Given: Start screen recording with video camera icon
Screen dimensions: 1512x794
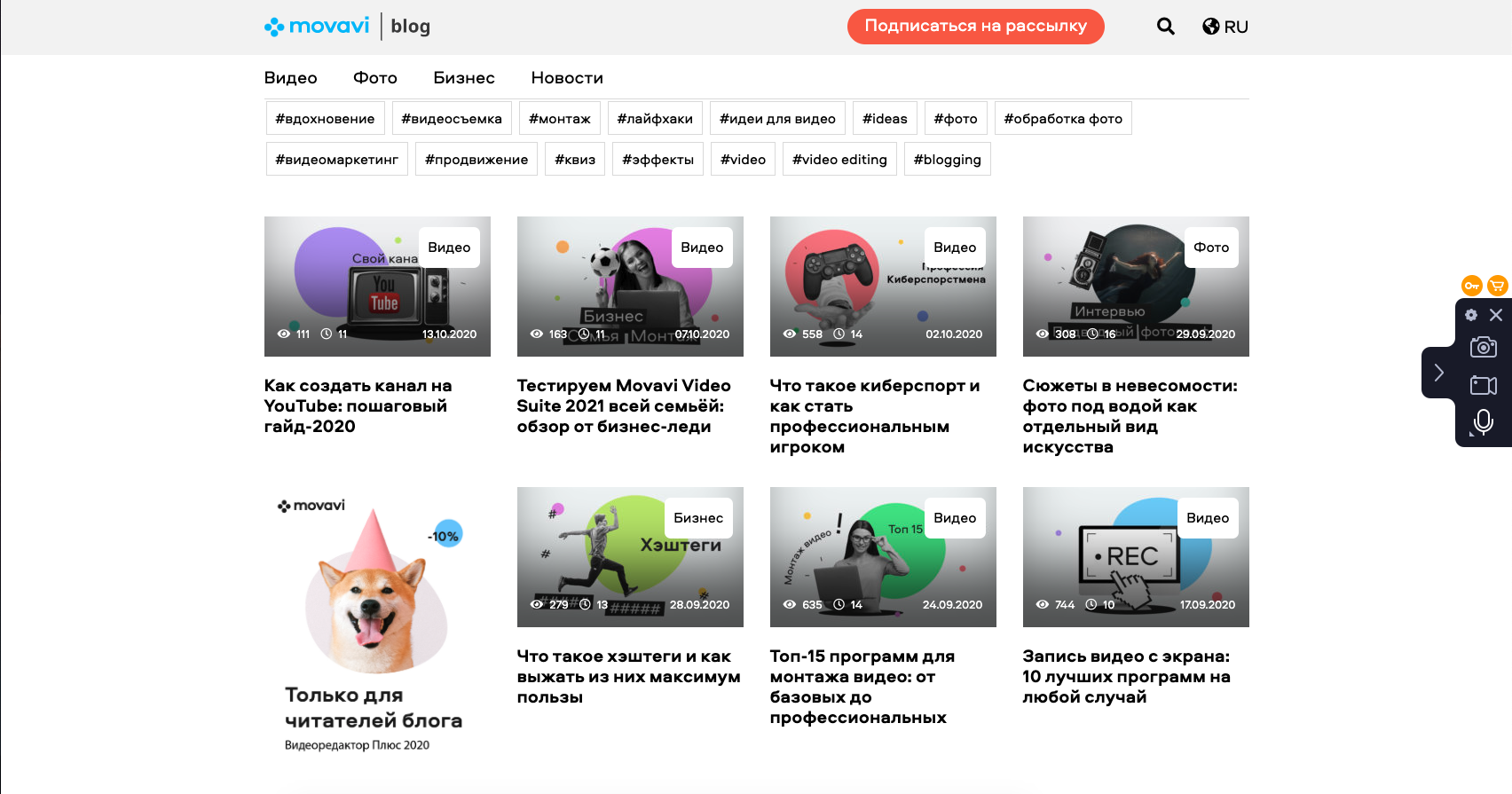Looking at the screenshot, I should tap(1483, 385).
